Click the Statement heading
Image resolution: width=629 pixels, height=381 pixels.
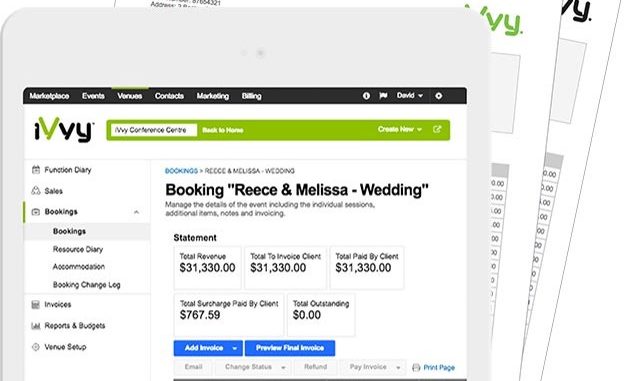pyautogui.click(x=195, y=238)
